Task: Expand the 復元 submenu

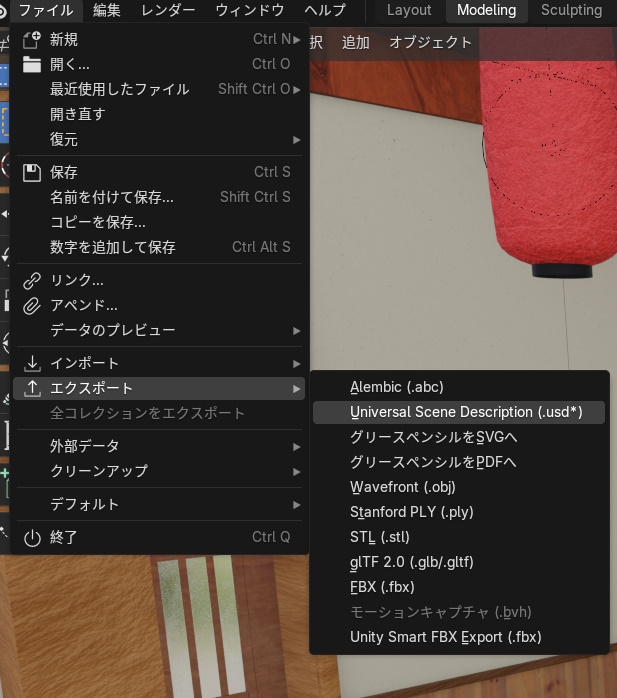Action: pyautogui.click(x=159, y=140)
